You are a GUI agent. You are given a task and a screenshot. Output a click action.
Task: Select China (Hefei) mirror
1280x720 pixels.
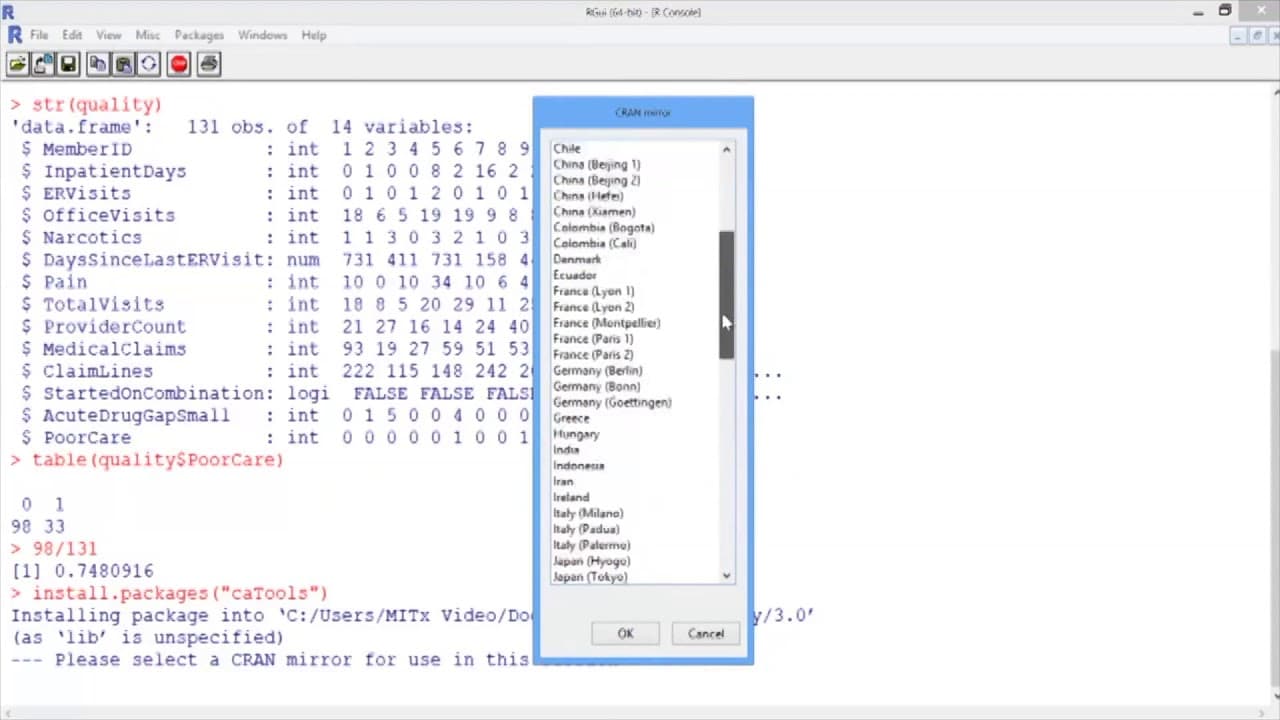click(588, 196)
